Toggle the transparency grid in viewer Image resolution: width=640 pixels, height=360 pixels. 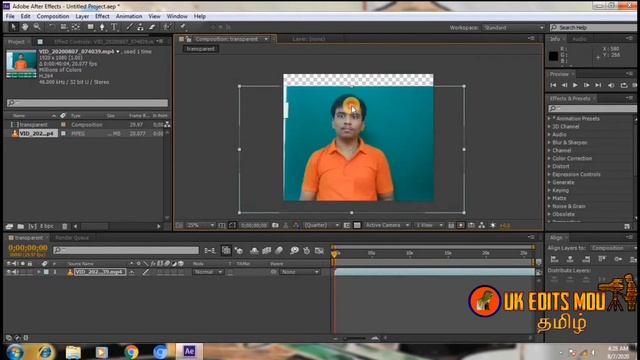pos(357,225)
